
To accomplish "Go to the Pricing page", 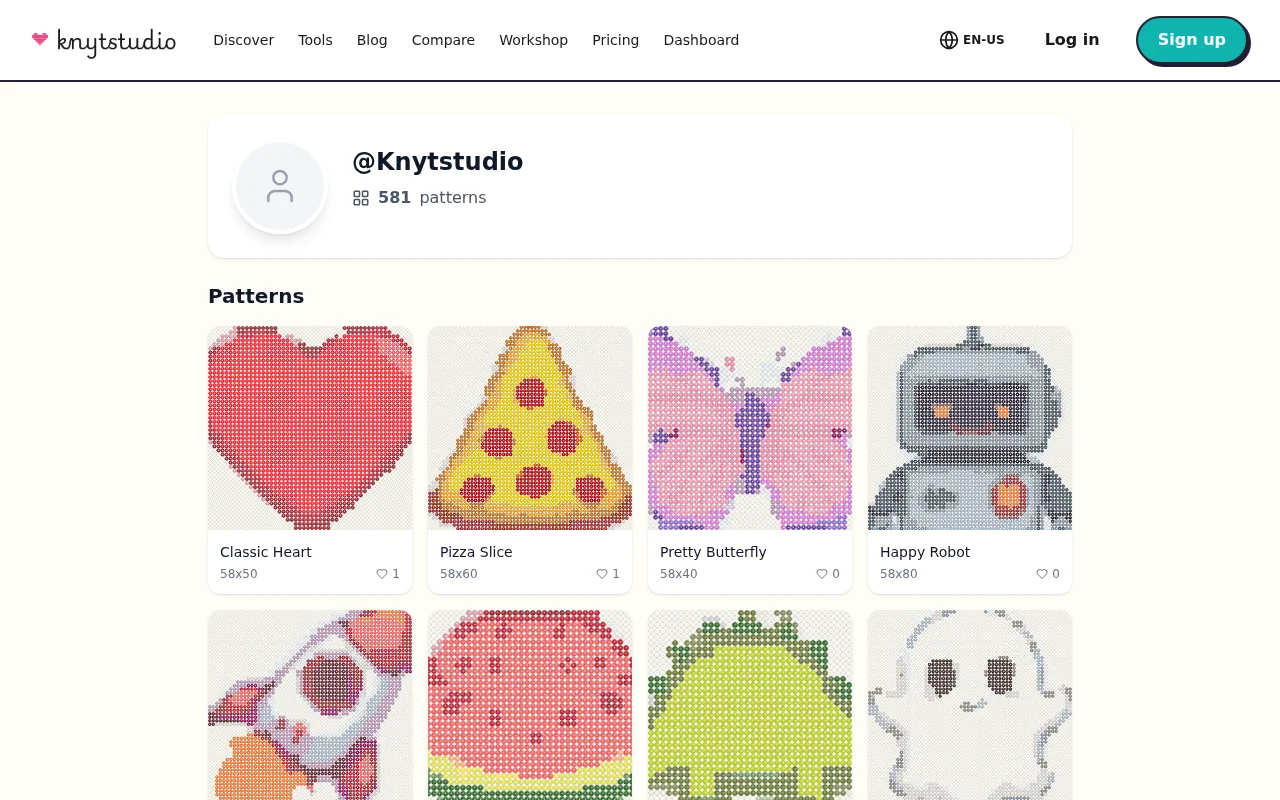I will coord(615,40).
